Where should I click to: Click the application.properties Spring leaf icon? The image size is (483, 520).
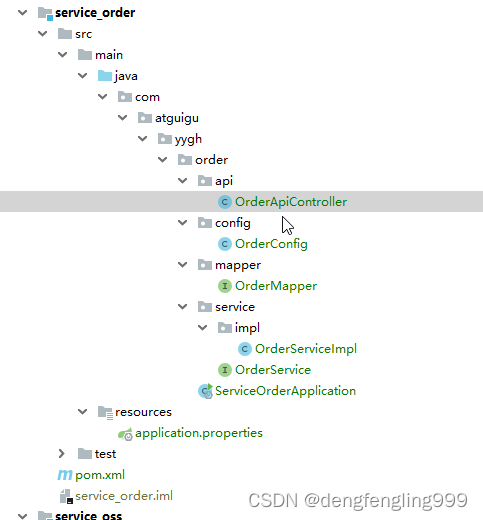pyautogui.click(x=125, y=434)
